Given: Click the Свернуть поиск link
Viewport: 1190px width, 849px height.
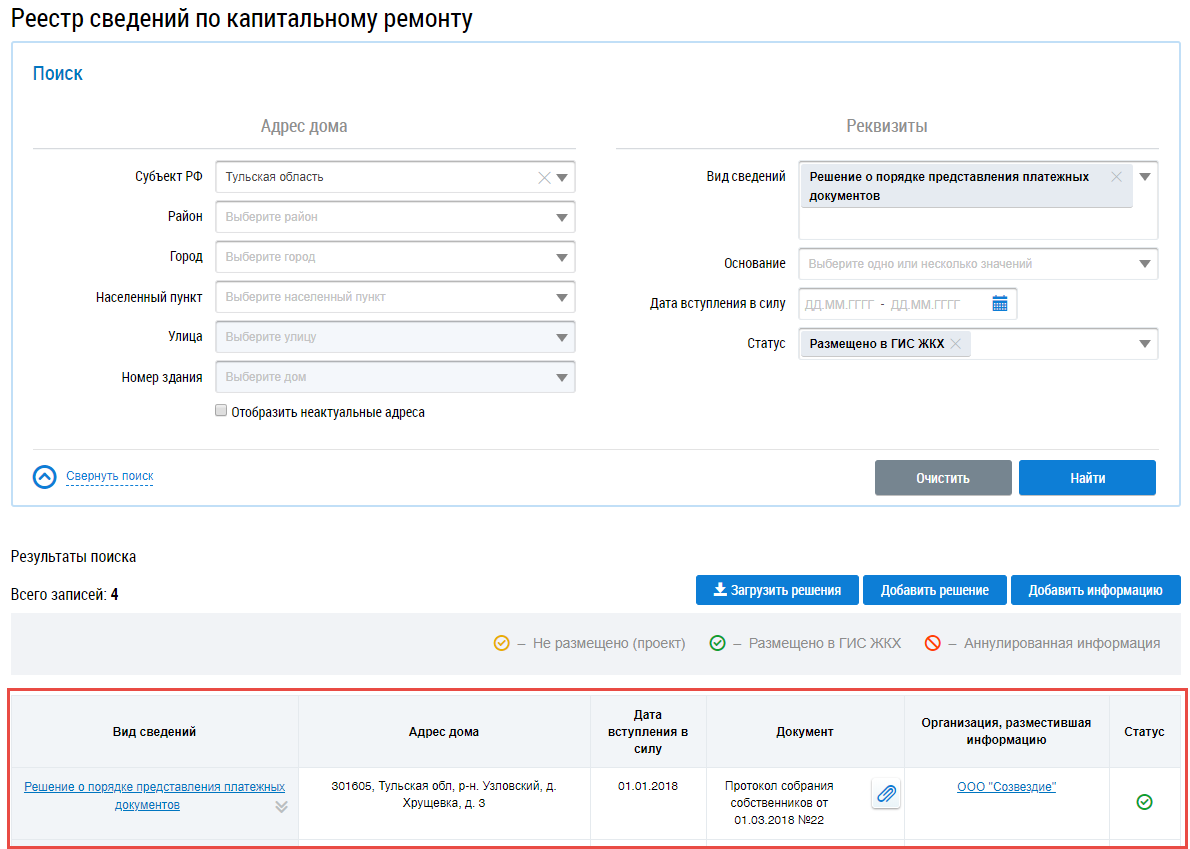Looking at the screenshot, I should pyautogui.click(x=110, y=476).
